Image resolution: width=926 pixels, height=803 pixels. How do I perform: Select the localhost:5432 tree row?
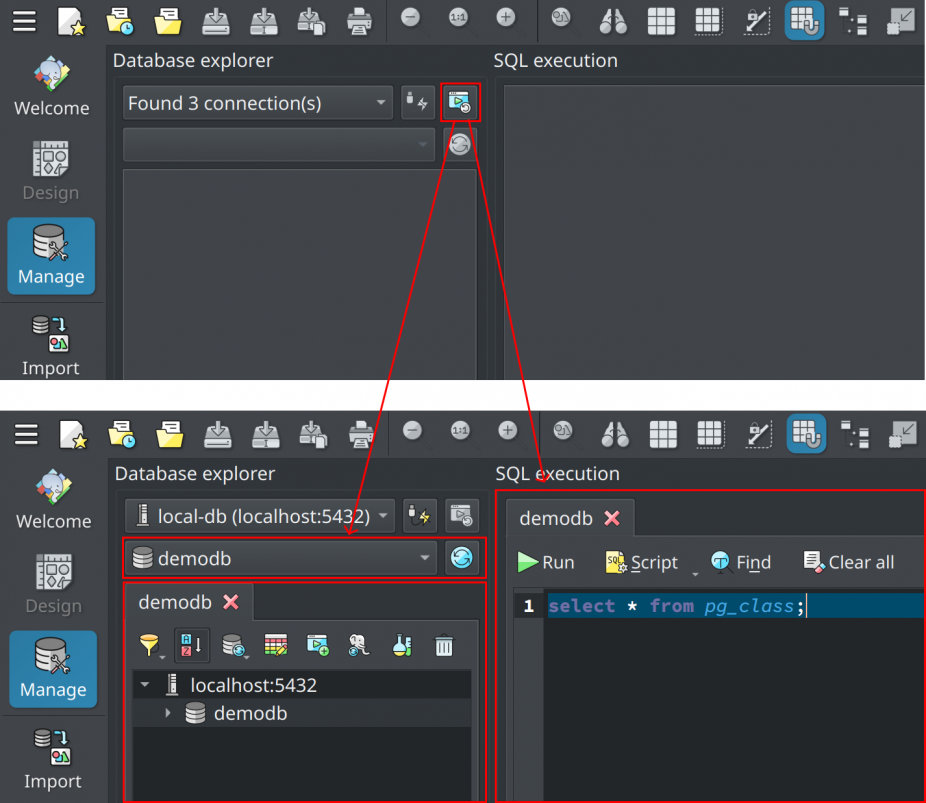point(302,685)
